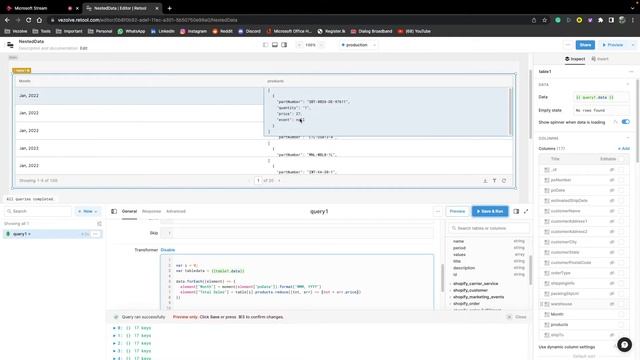The width and height of the screenshot is (640, 360).
Task: Toggle the bottom panel layout icon
Action: [x=275, y=45]
